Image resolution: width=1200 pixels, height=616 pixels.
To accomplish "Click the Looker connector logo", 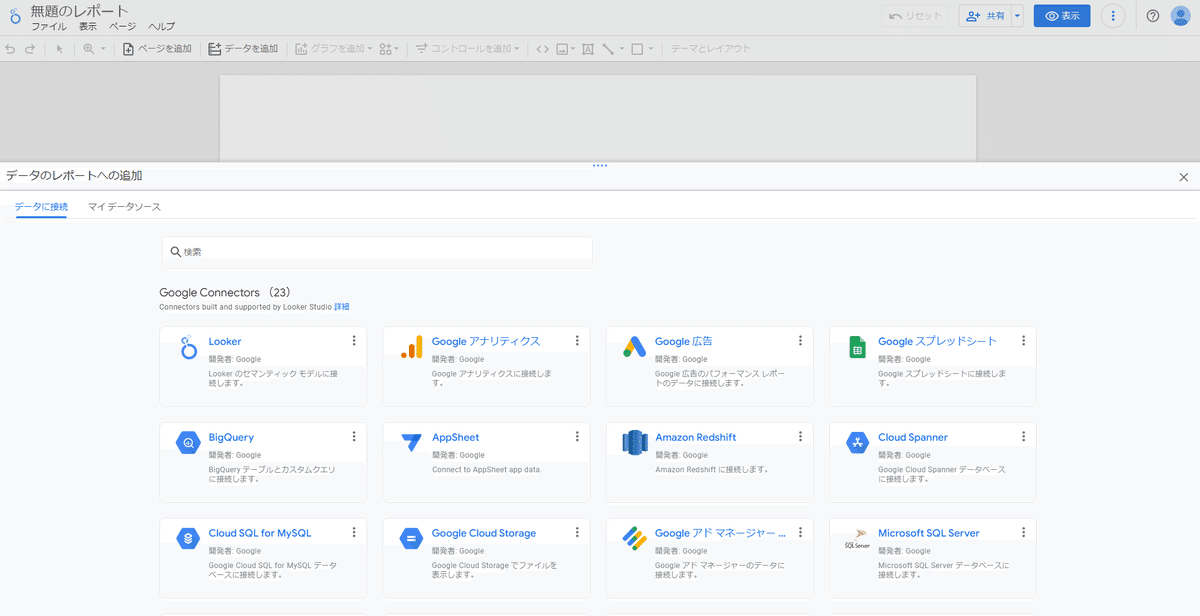I will pyautogui.click(x=189, y=348).
